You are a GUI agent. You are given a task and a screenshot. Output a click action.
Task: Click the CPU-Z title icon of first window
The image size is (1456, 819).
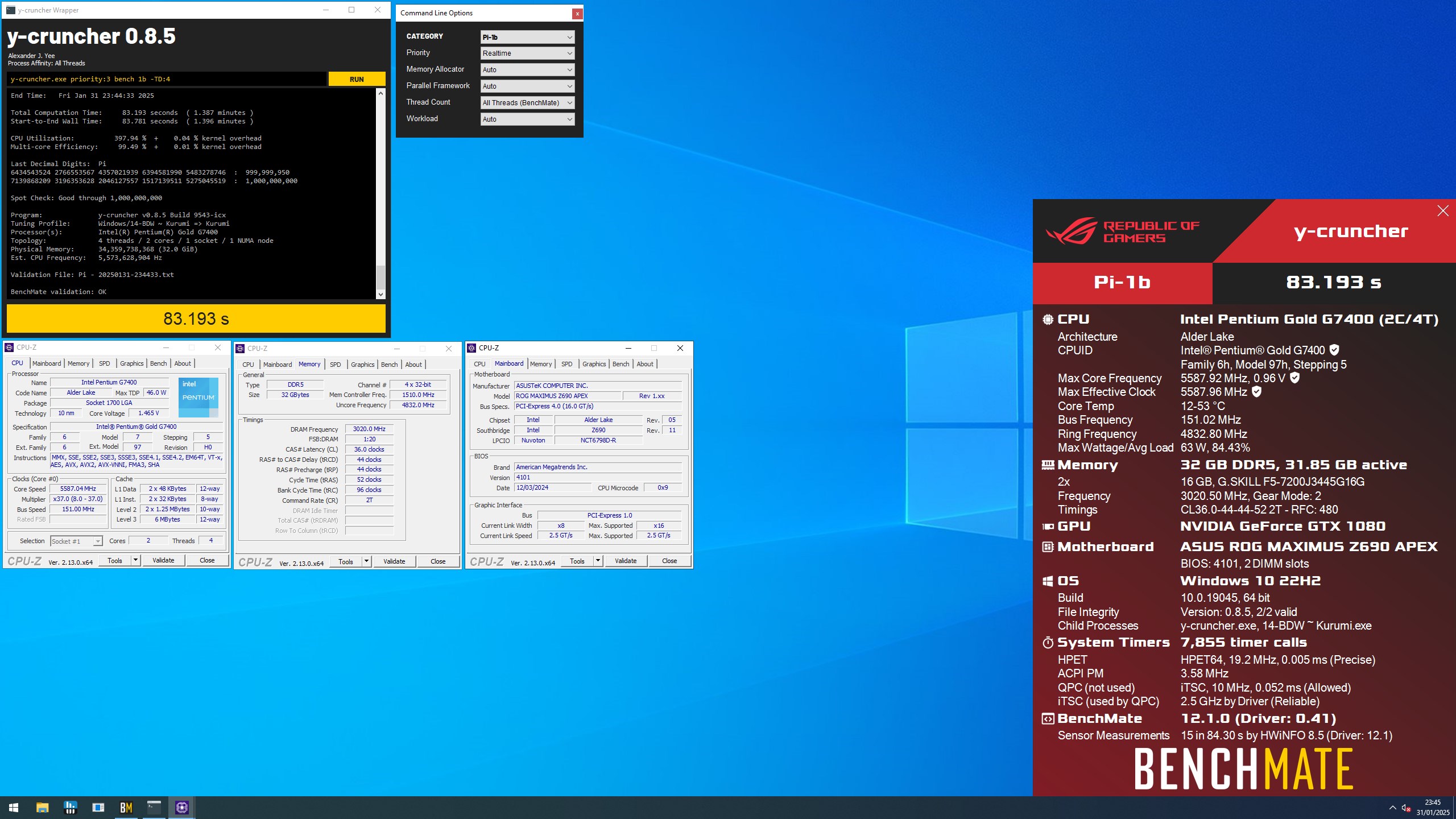tap(9, 348)
